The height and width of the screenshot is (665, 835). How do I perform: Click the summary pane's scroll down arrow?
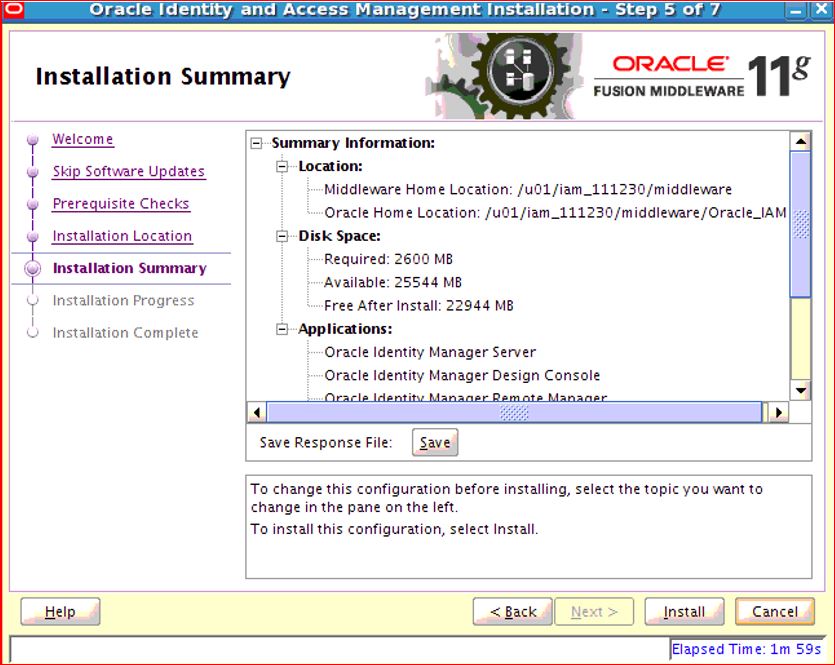800,390
